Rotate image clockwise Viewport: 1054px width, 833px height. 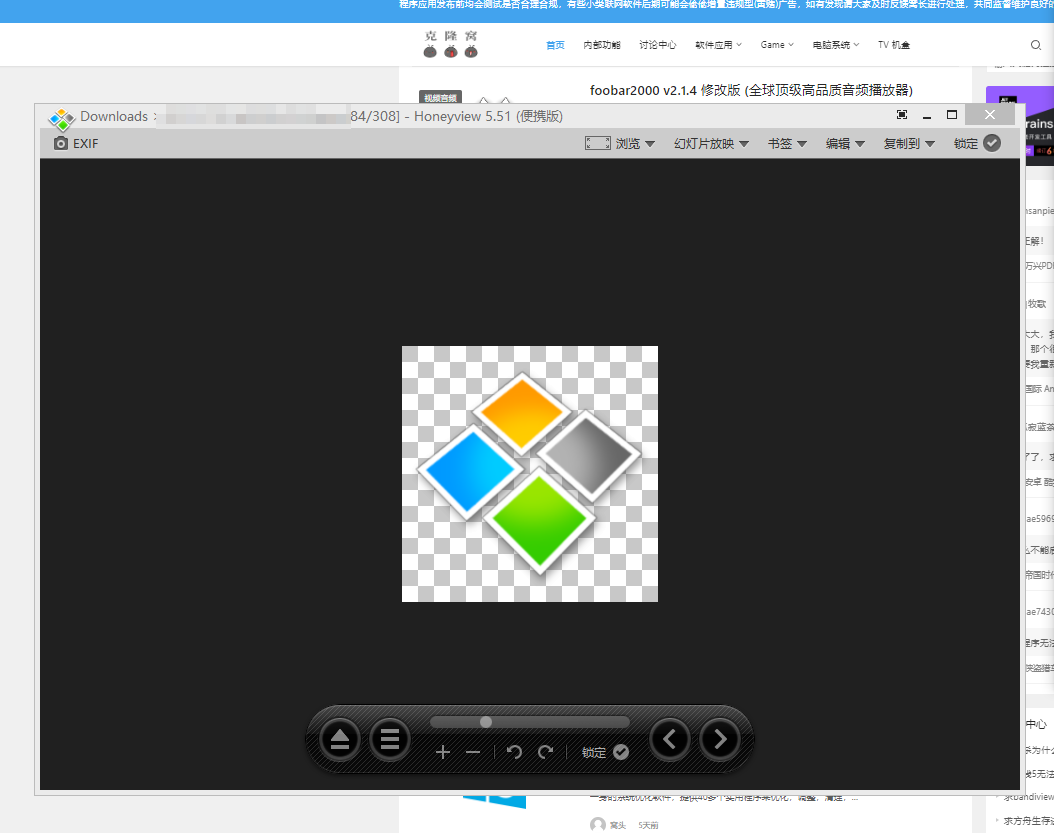(x=545, y=752)
